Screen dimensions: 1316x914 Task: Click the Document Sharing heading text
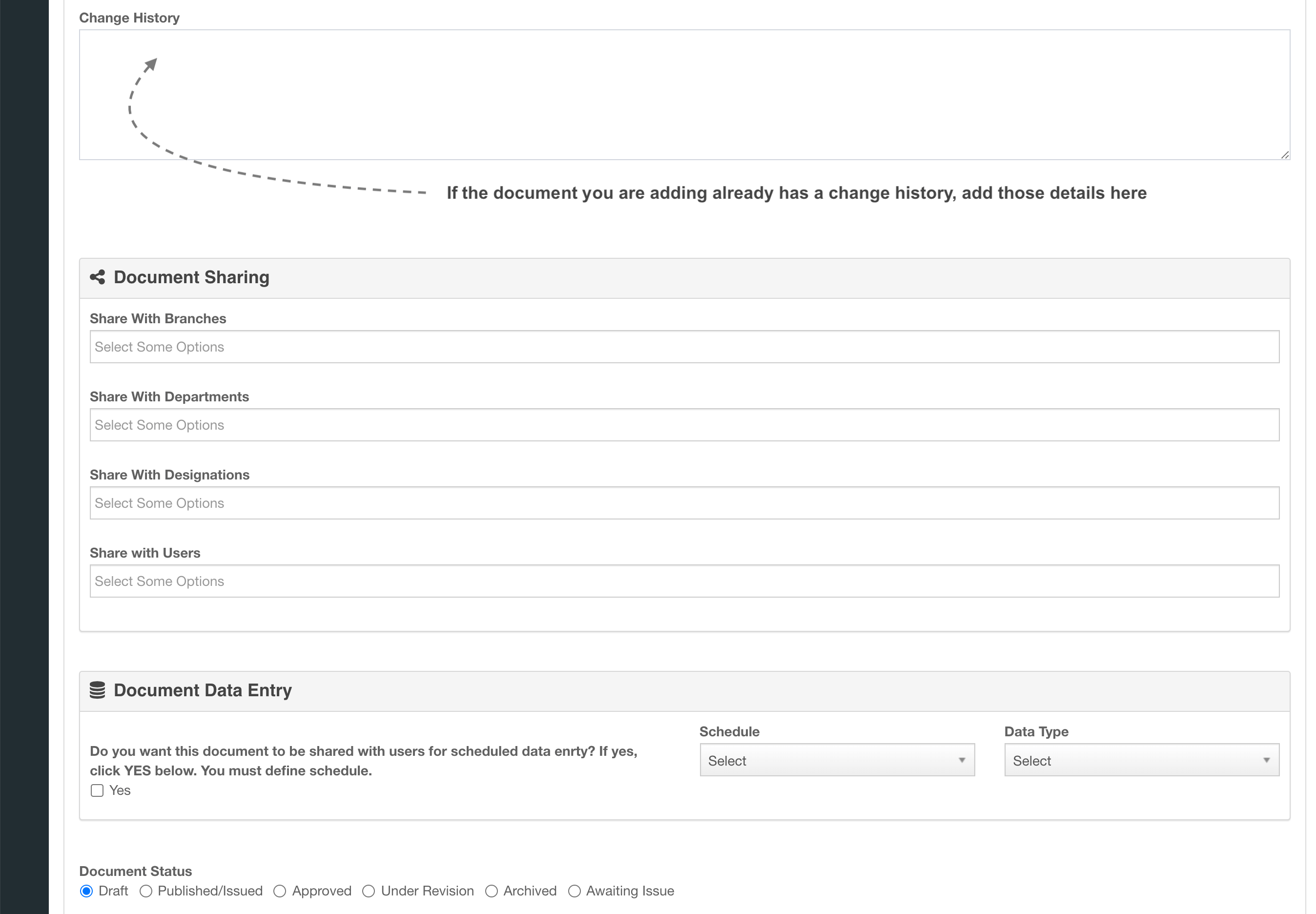[191, 277]
